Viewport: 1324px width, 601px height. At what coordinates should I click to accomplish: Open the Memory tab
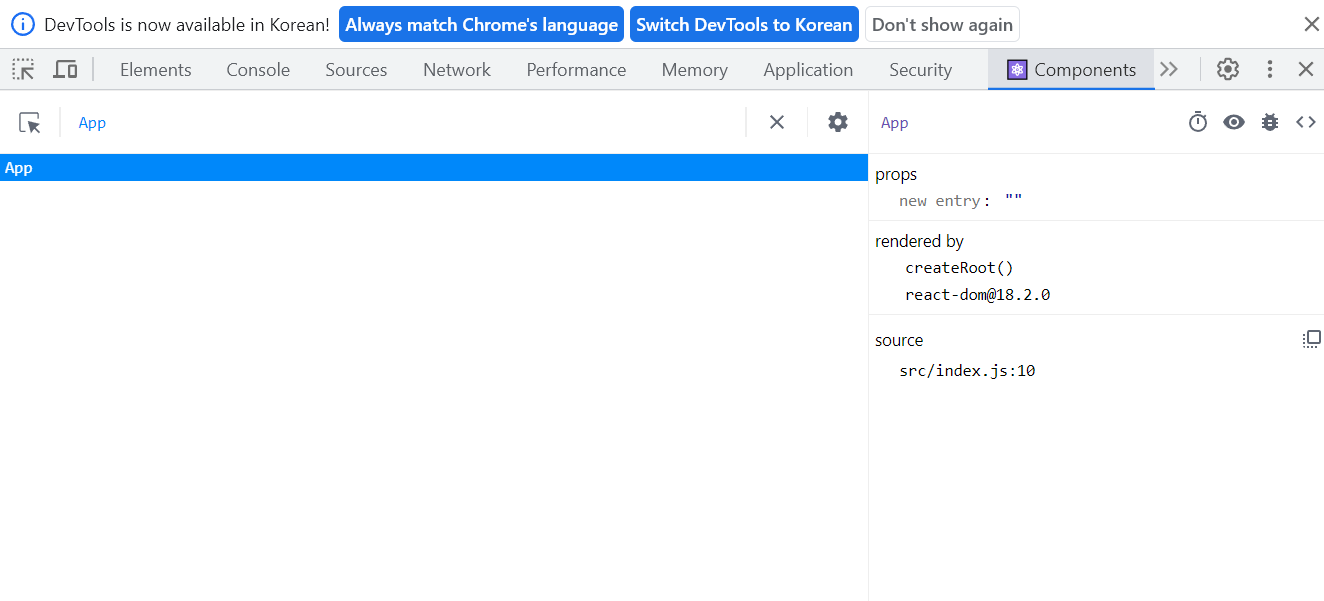coord(694,69)
